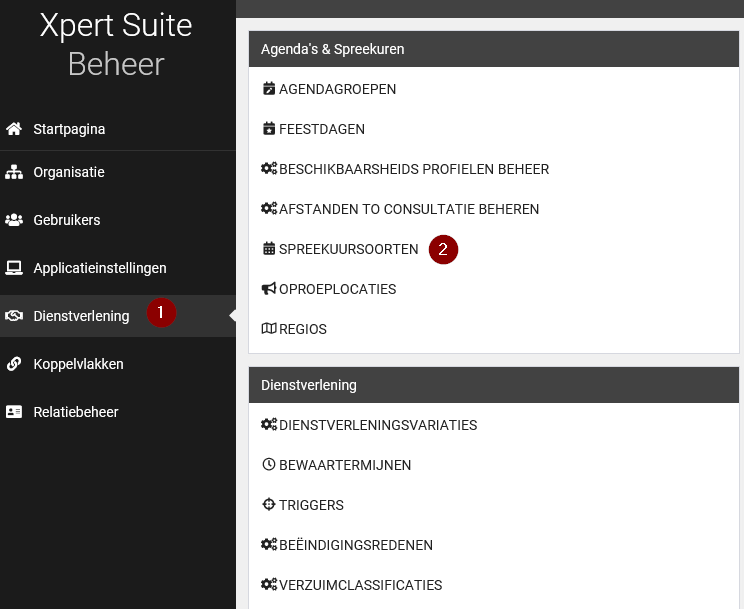This screenshot has width=744, height=609.
Task: Click the crosshair icon beside Triggers
Action: tap(268, 505)
